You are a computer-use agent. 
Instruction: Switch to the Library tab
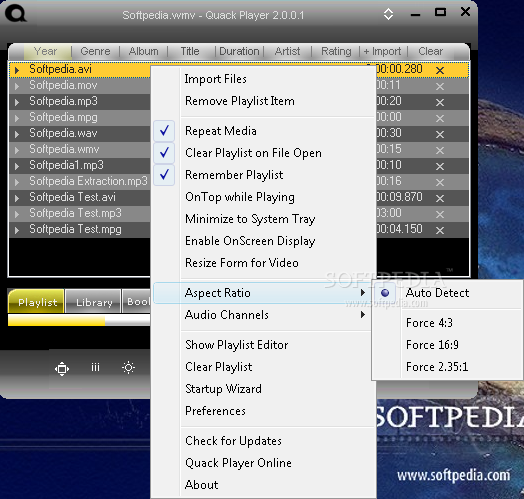pos(93,302)
